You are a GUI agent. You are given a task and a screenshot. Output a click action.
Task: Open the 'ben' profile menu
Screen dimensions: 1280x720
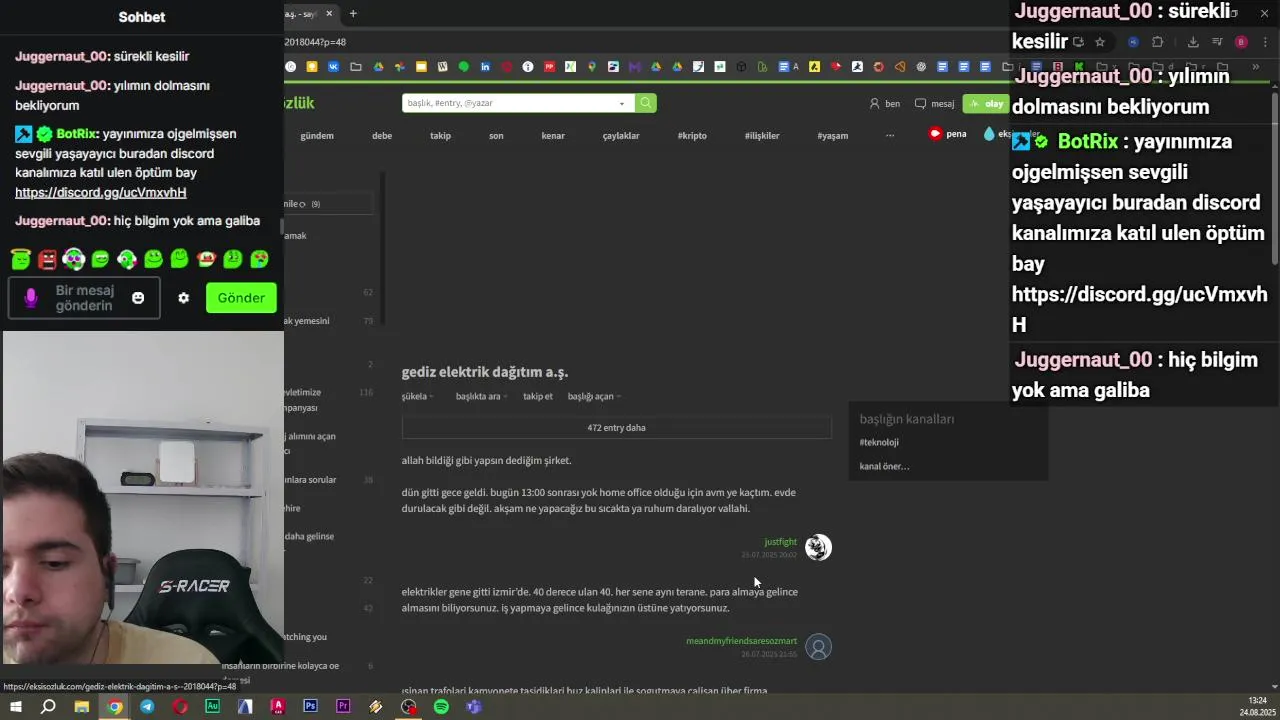(x=885, y=104)
